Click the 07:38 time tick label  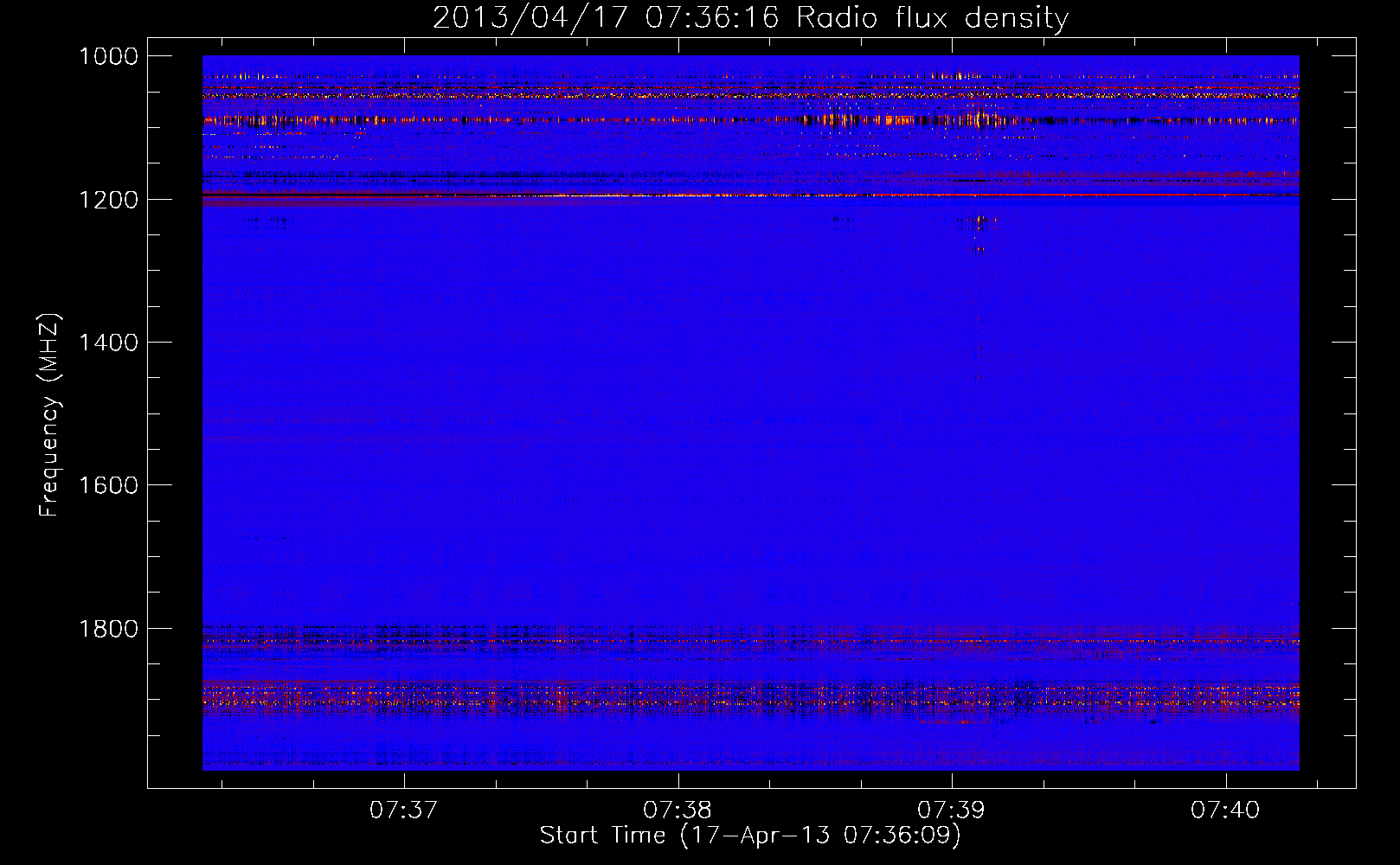tap(678, 811)
